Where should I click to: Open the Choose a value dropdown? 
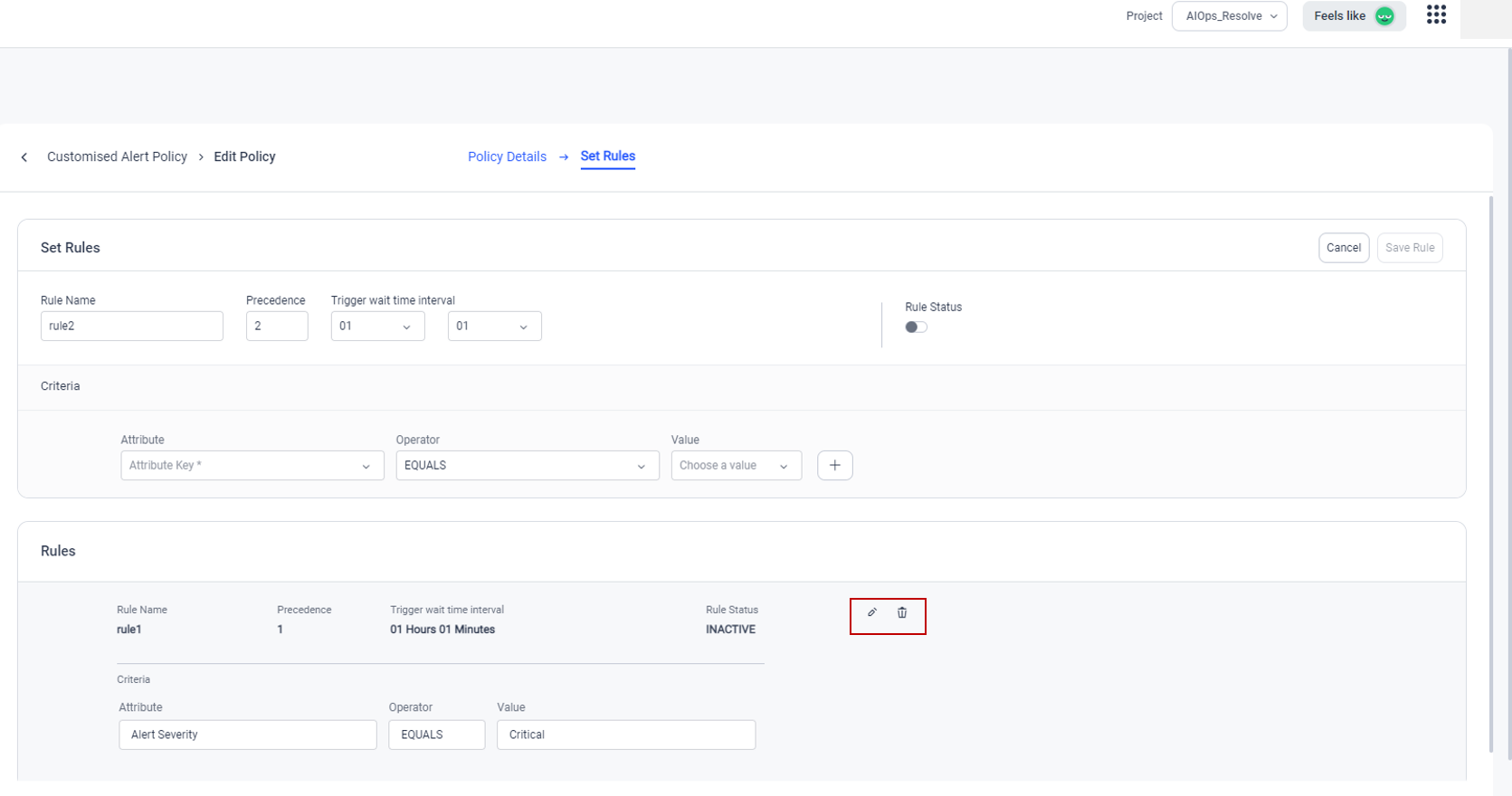tap(736, 465)
